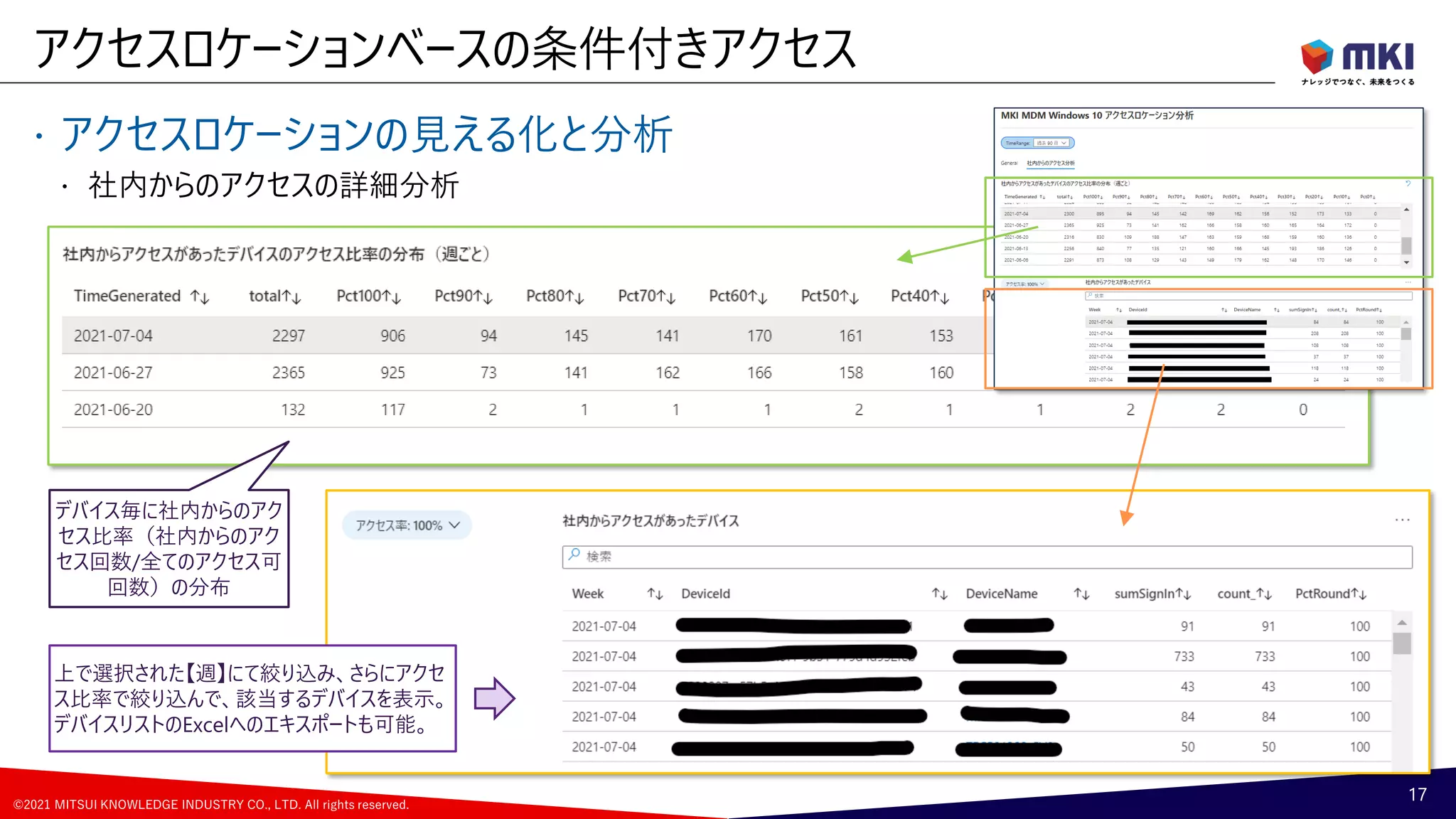Click MKI MDM Windows 10 workbook title
The height and width of the screenshot is (819, 1456).
(x=1096, y=115)
